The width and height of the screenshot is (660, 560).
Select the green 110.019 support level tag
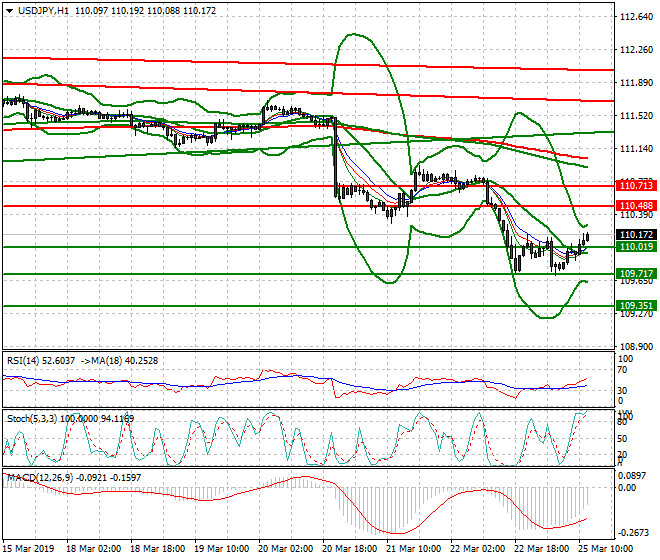point(636,247)
